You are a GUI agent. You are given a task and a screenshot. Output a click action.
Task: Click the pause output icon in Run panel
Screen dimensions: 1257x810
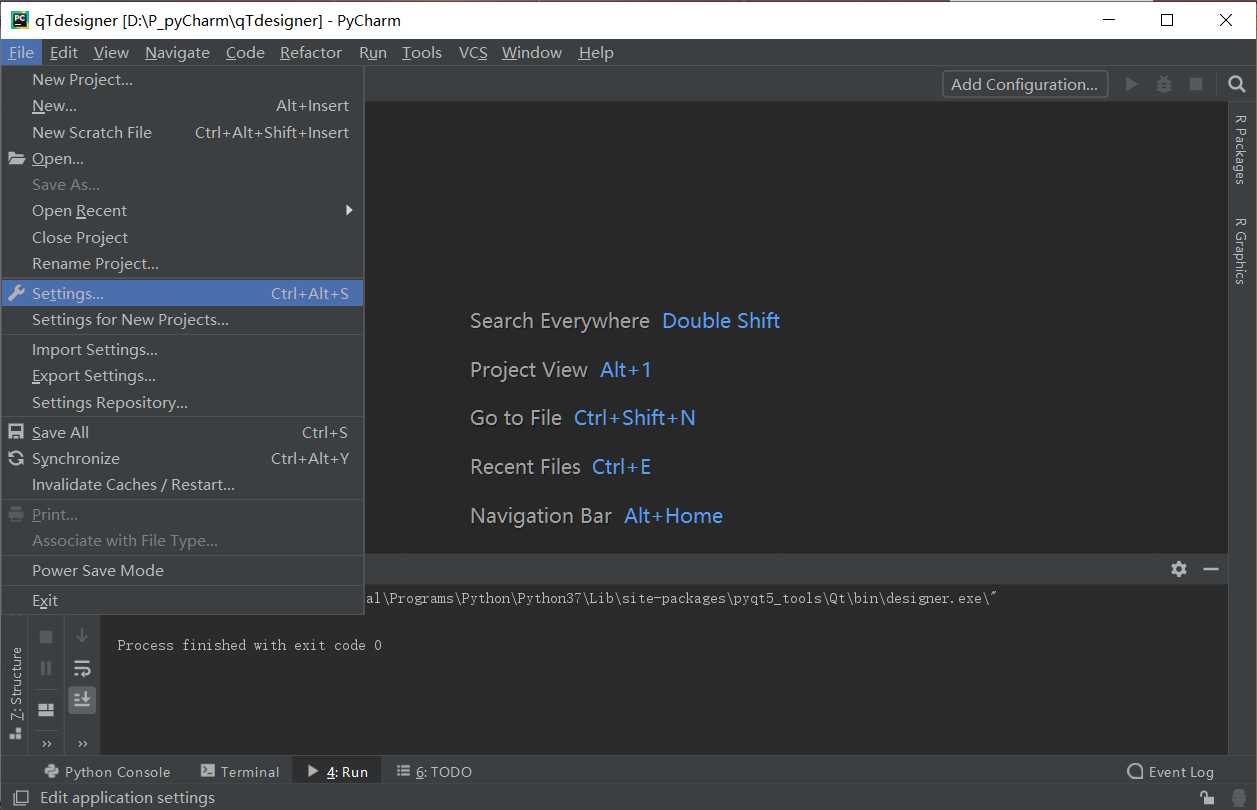coord(46,667)
